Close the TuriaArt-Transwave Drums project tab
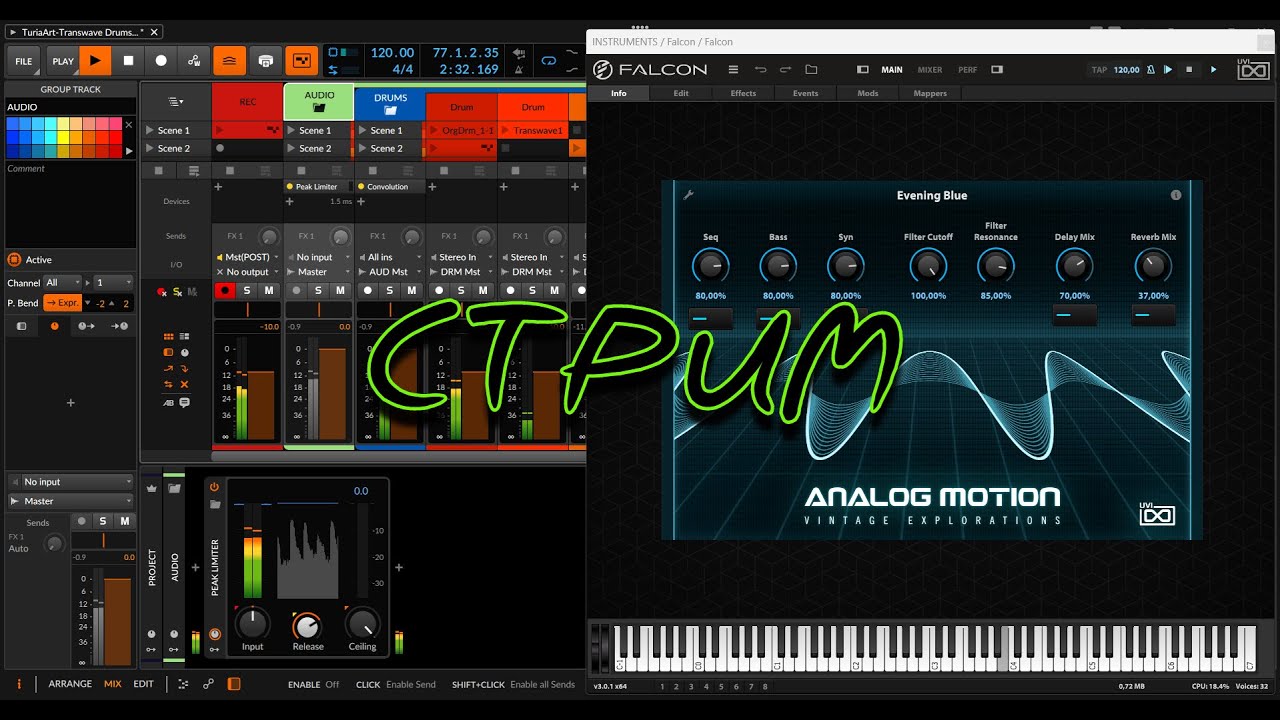Screen dimensions: 1280x720 [x=153, y=32]
